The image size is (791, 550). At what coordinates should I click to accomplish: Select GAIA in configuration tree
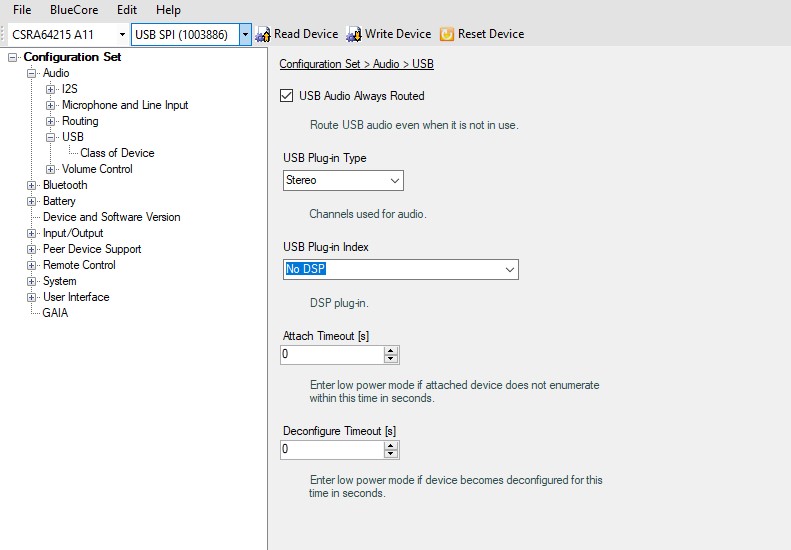point(55,313)
